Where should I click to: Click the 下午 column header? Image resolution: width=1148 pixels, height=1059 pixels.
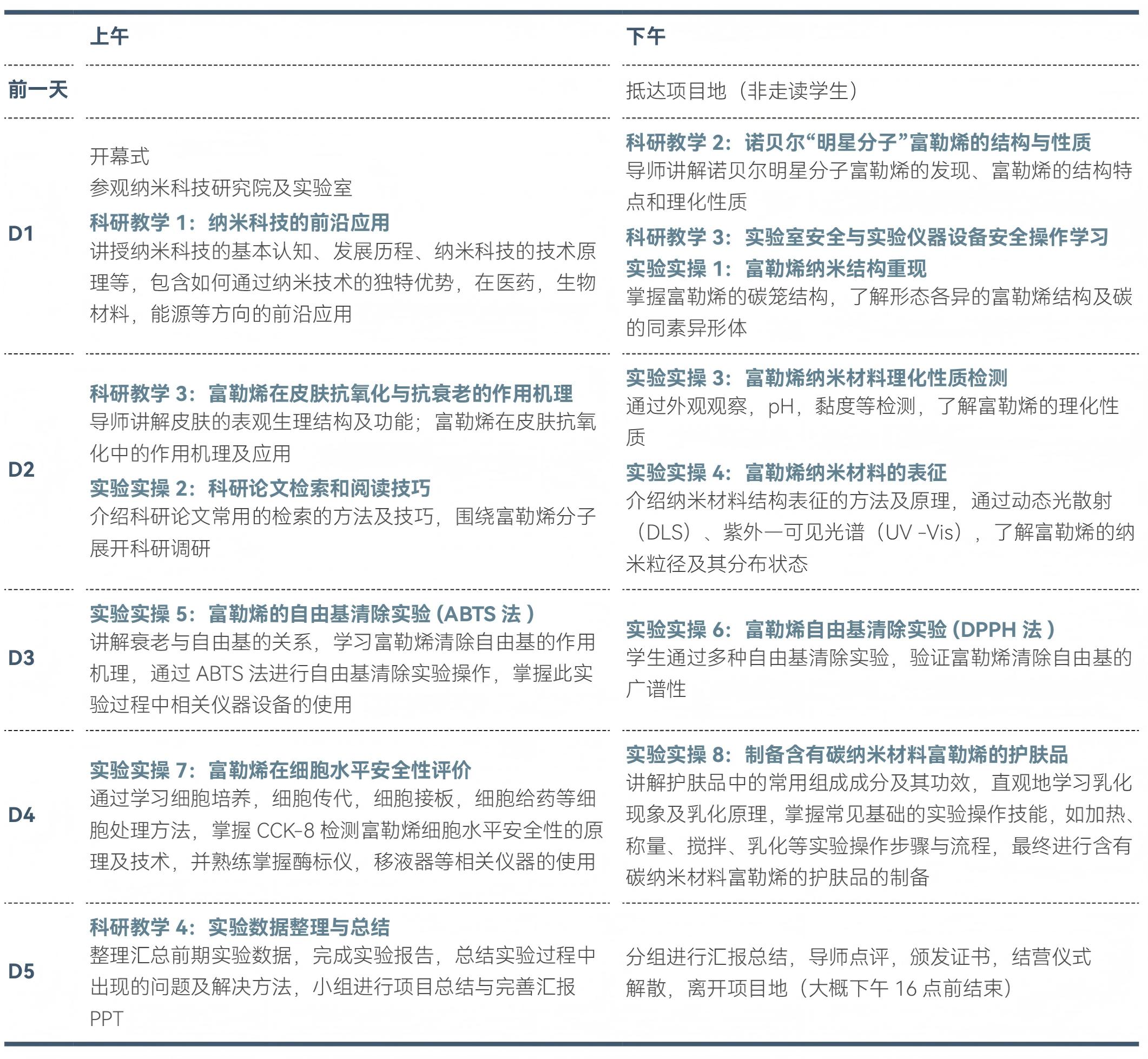[645, 37]
